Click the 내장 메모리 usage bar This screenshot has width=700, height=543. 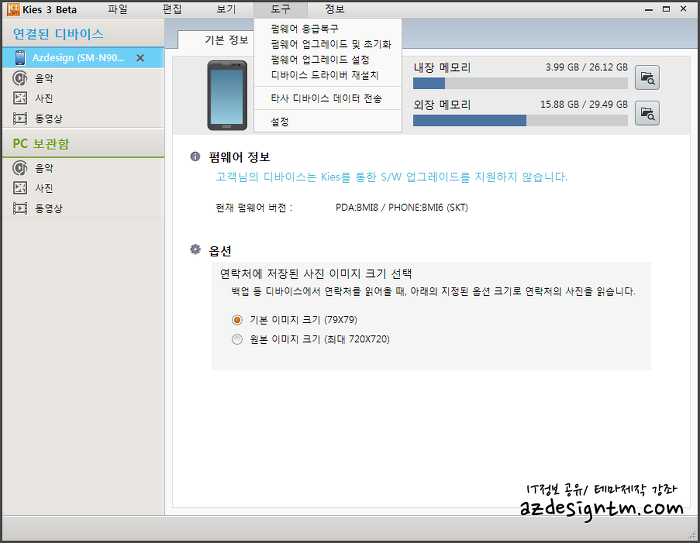(520, 83)
